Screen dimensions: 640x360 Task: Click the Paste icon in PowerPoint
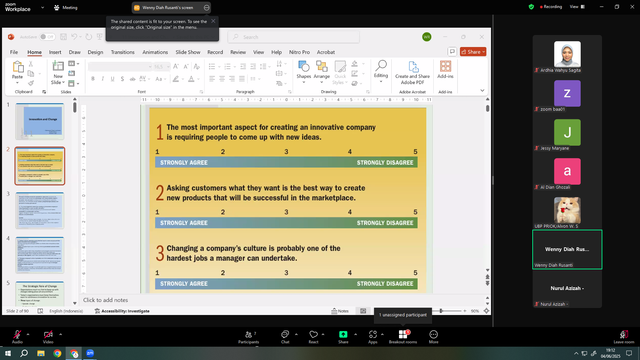coord(18,67)
